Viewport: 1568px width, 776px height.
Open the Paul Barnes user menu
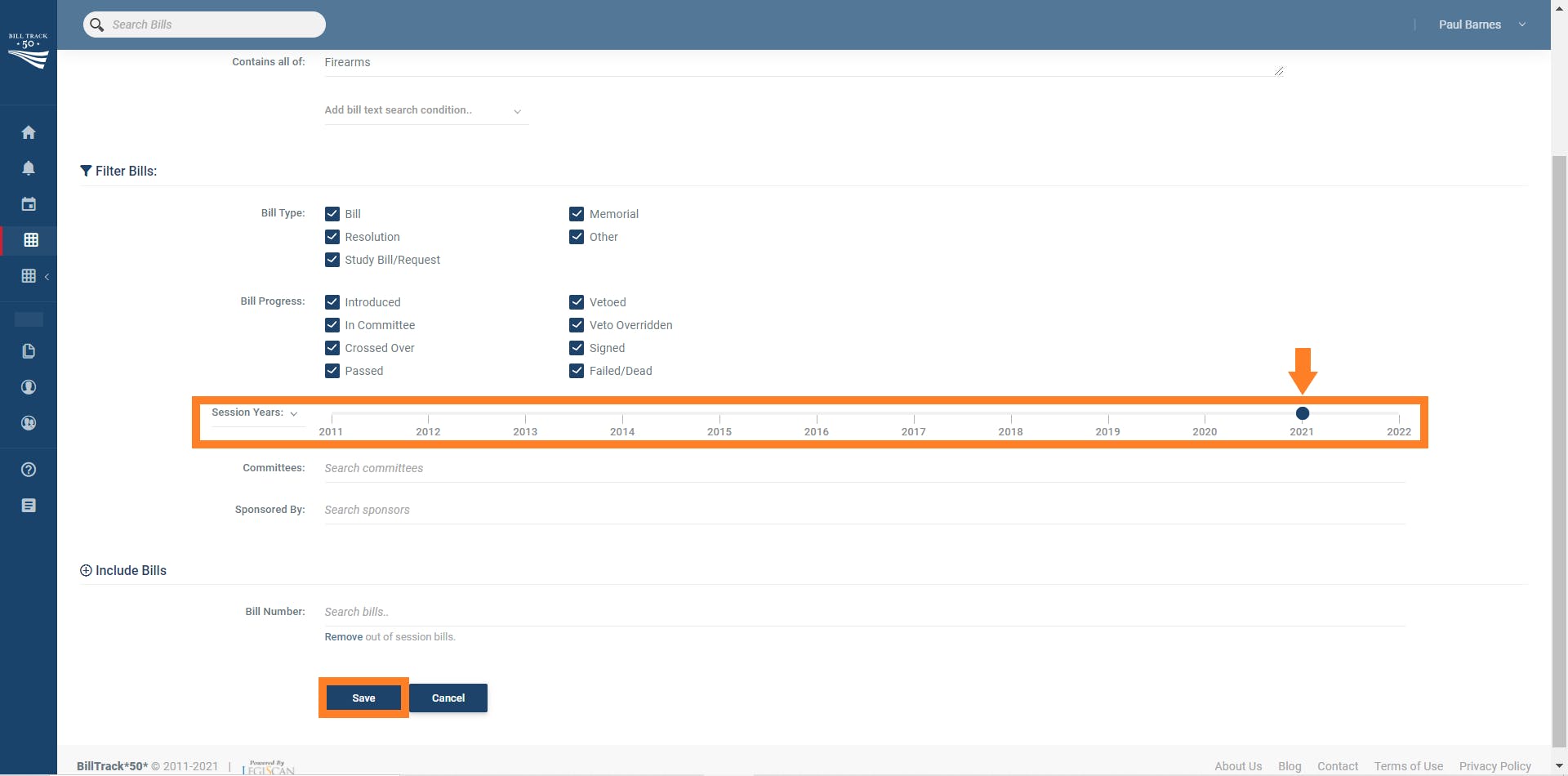tap(1481, 25)
